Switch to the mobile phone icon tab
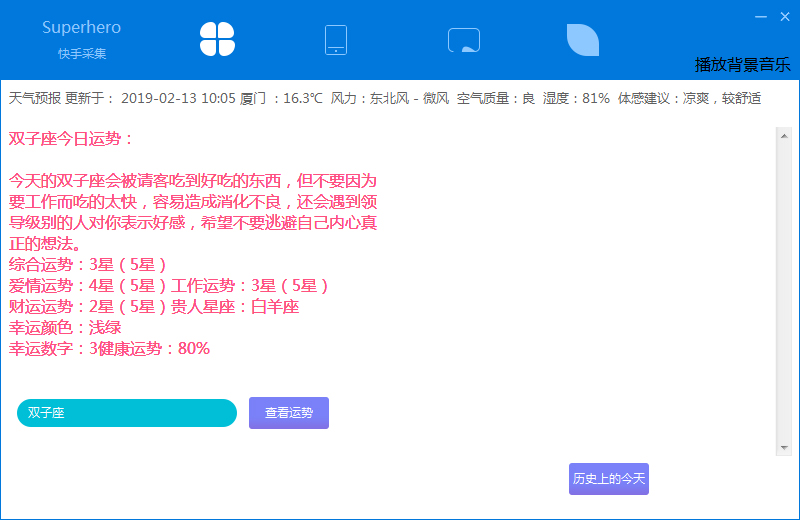The image size is (800, 520). [x=336, y=39]
